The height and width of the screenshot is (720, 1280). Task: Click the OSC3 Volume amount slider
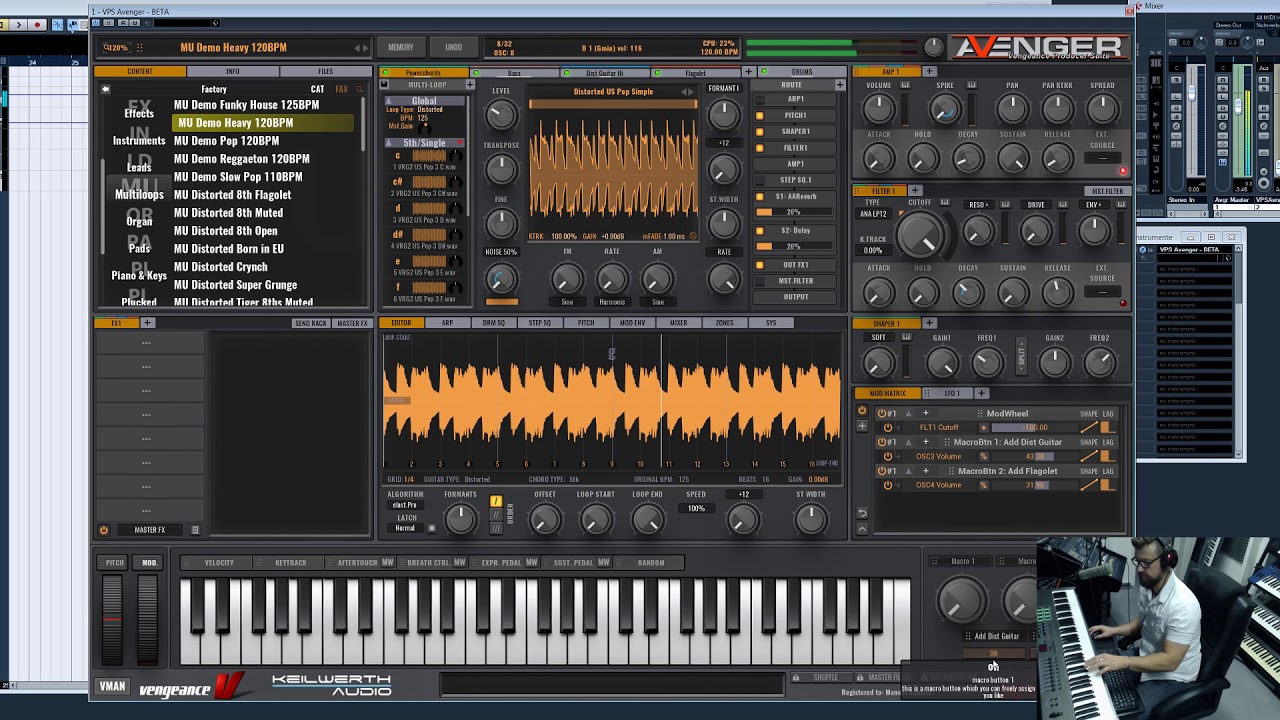(x=1034, y=457)
